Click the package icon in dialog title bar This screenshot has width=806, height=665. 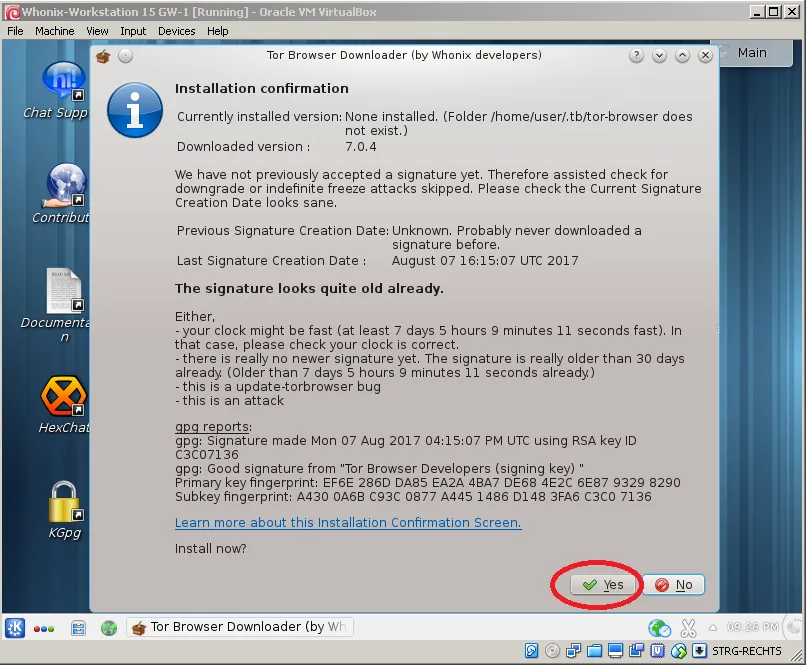coord(103,56)
